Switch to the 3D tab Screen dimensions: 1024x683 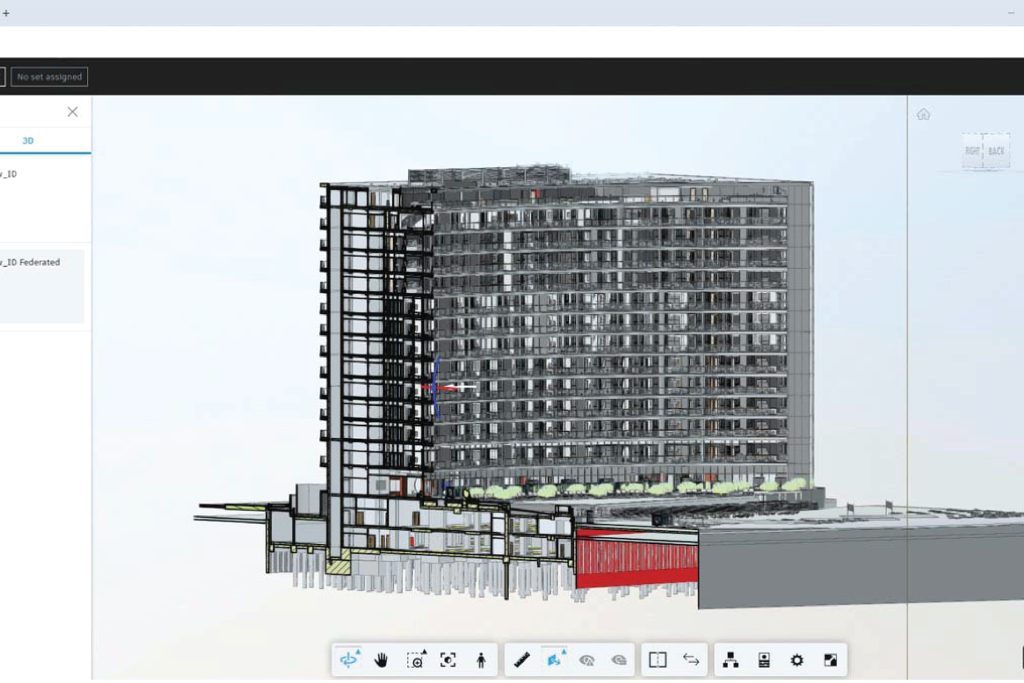click(28, 141)
